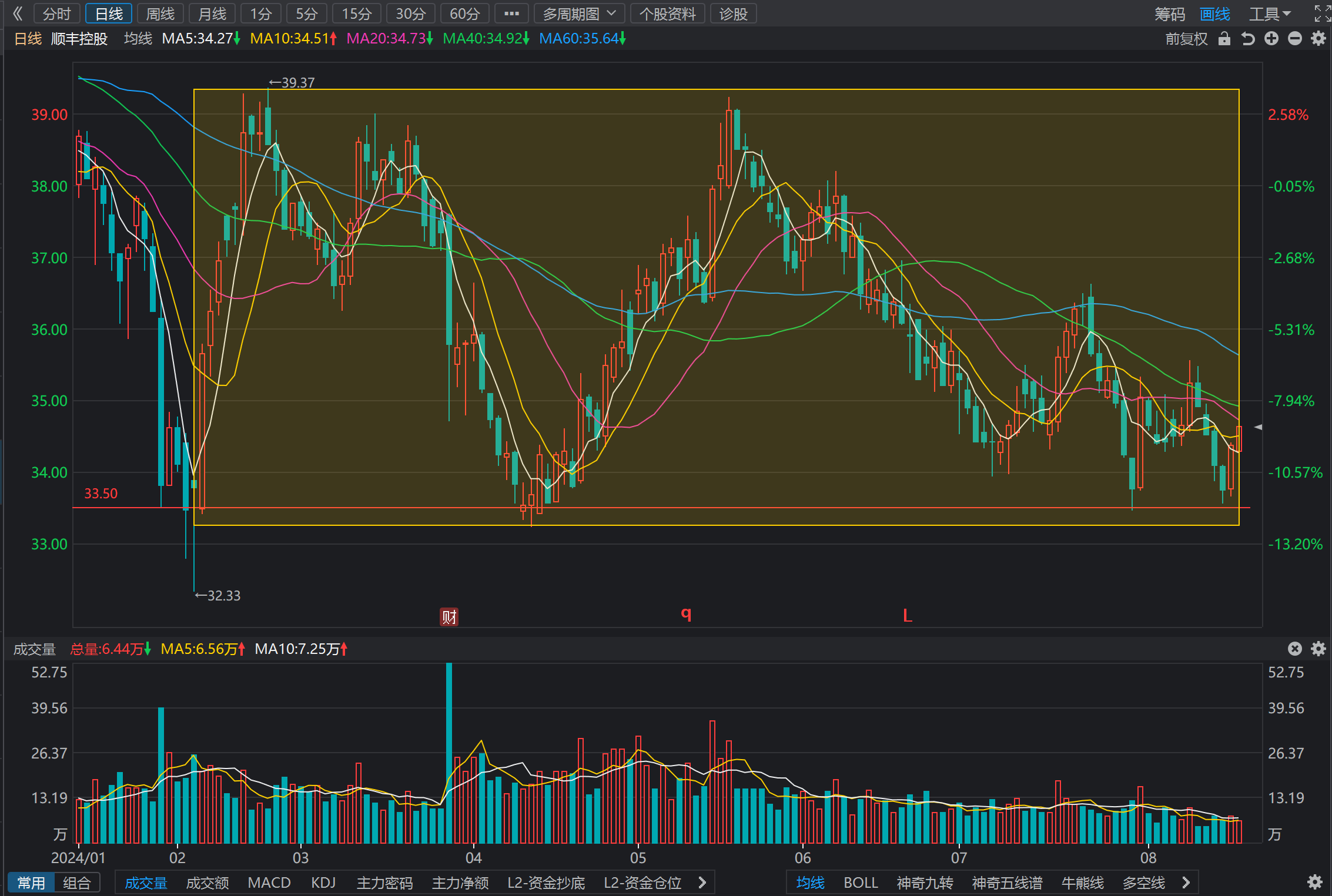Click the volume MA10:7.25万 value
The height and width of the screenshot is (896, 1332).
pos(300,649)
